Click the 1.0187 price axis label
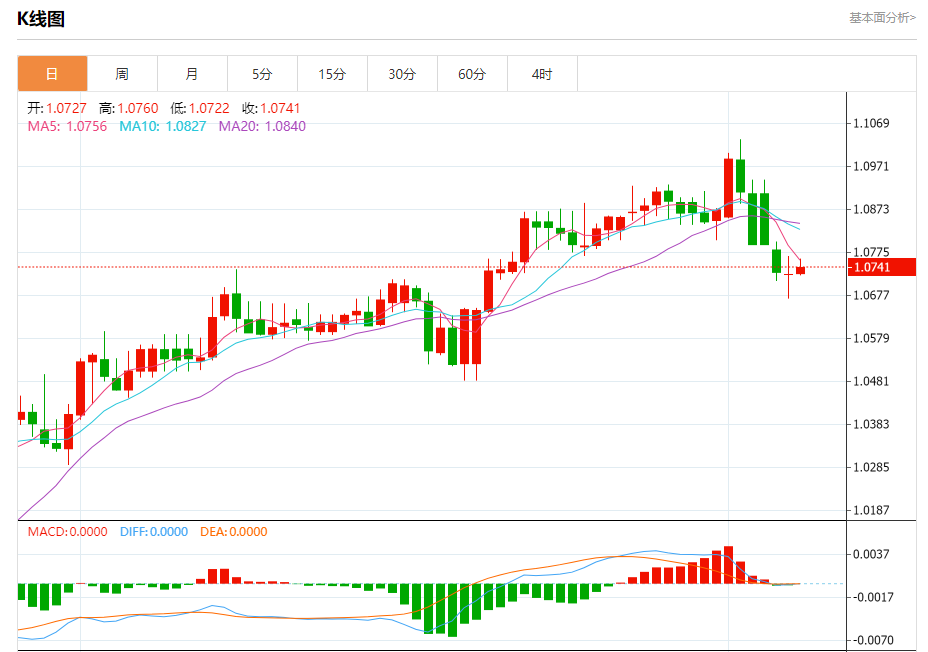This screenshot has width=928, height=652. click(x=871, y=510)
